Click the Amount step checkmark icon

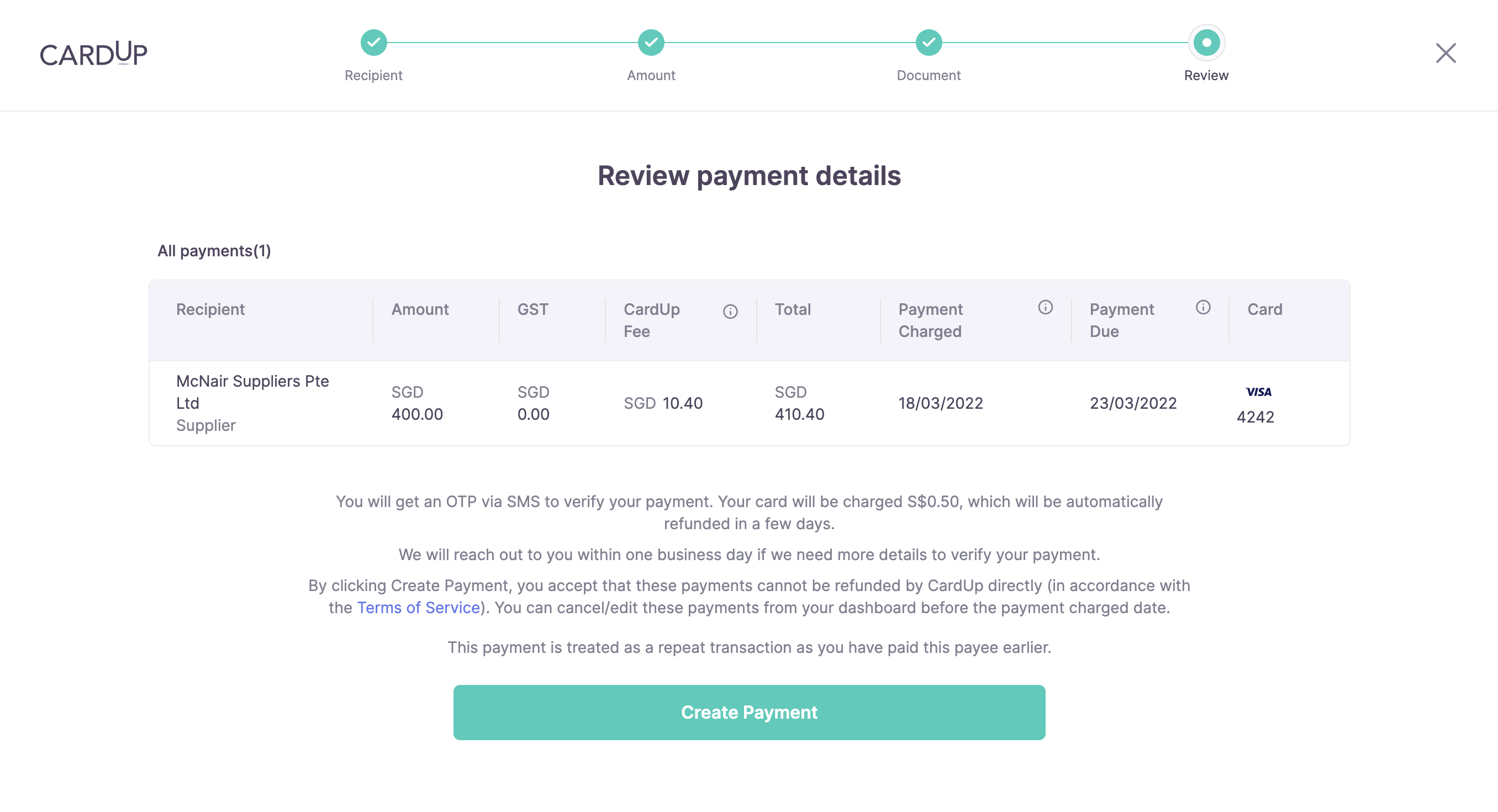click(x=651, y=43)
